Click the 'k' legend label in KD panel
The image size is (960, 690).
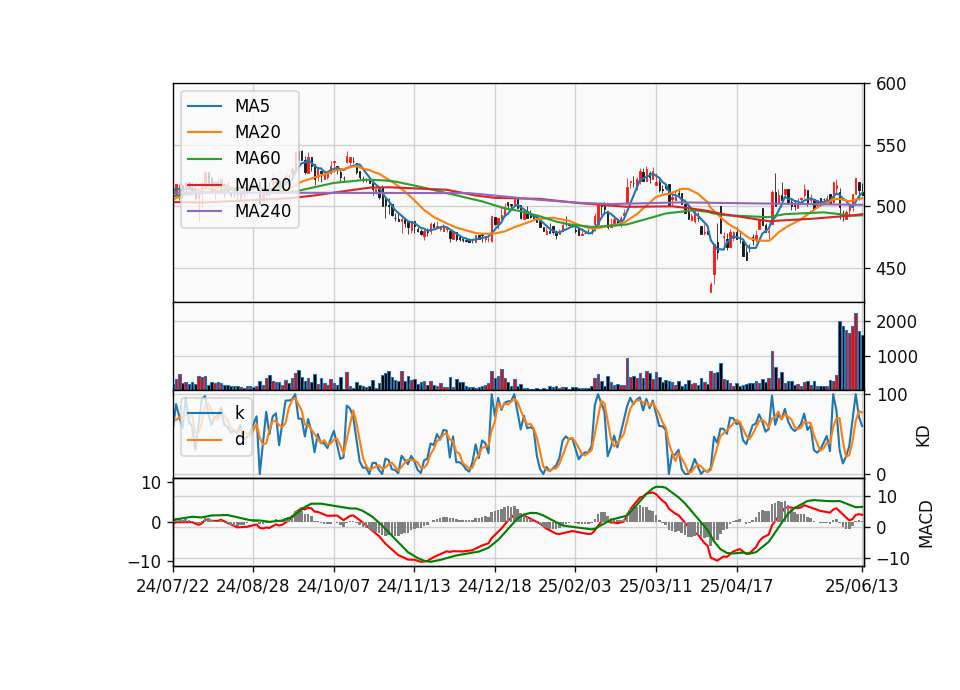(240, 413)
